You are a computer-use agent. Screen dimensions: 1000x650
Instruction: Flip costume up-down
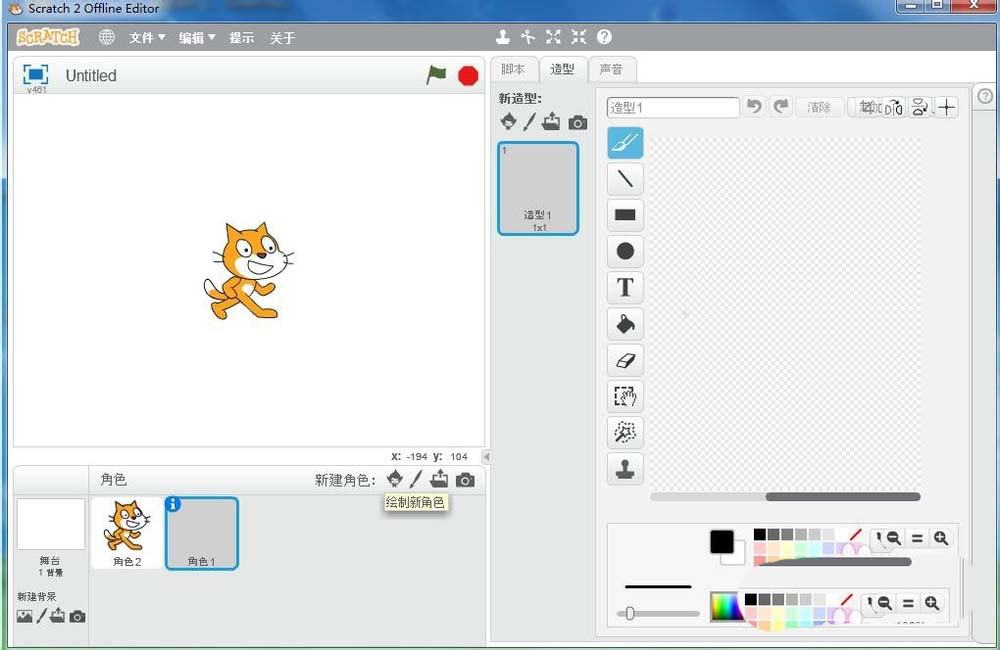pyautogui.click(x=920, y=107)
